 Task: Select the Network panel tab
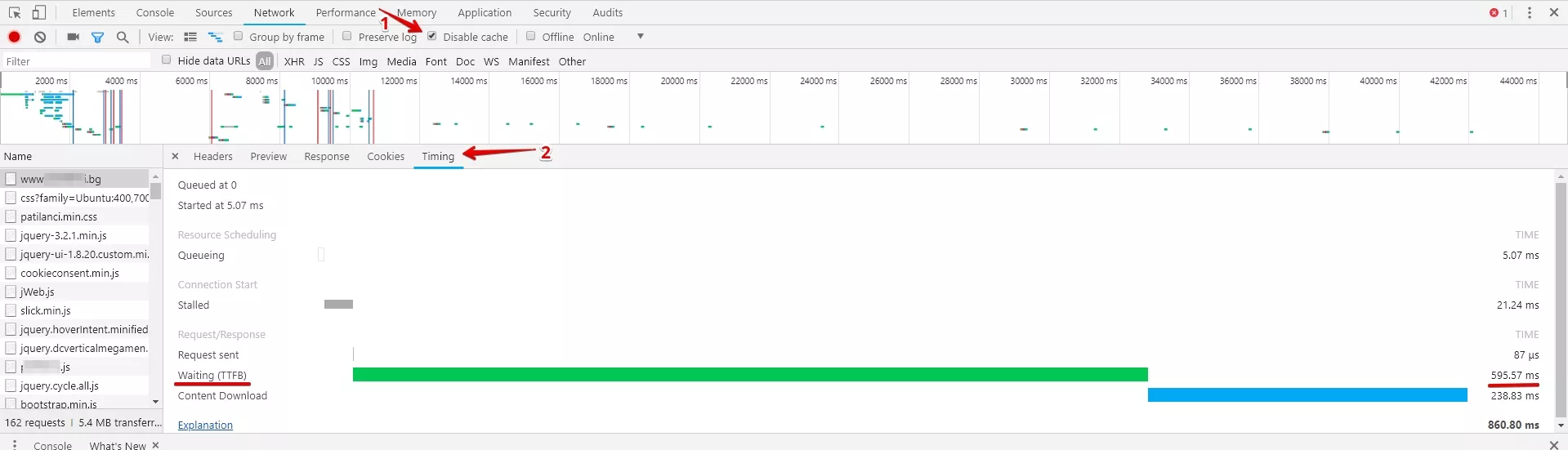[274, 13]
